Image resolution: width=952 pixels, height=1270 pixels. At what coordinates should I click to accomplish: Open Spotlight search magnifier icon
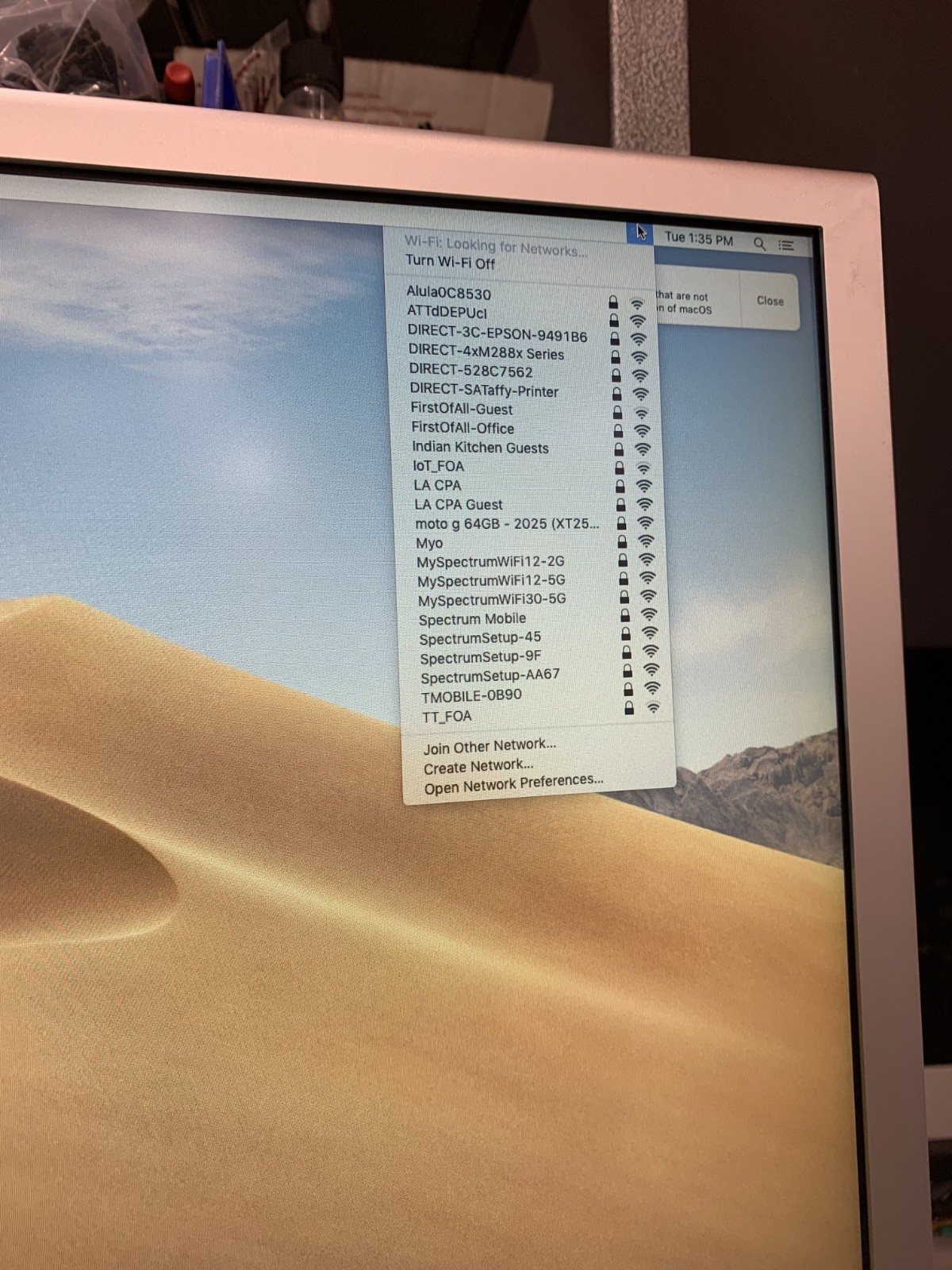pos(759,244)
